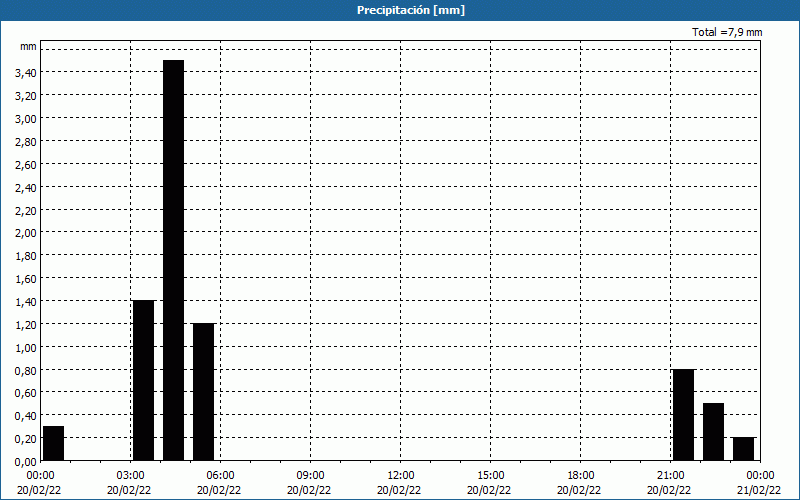Click the 12:00 time axis label
Image resolution: width=800 pixels, height=500 pixels.
click(401, 476)
